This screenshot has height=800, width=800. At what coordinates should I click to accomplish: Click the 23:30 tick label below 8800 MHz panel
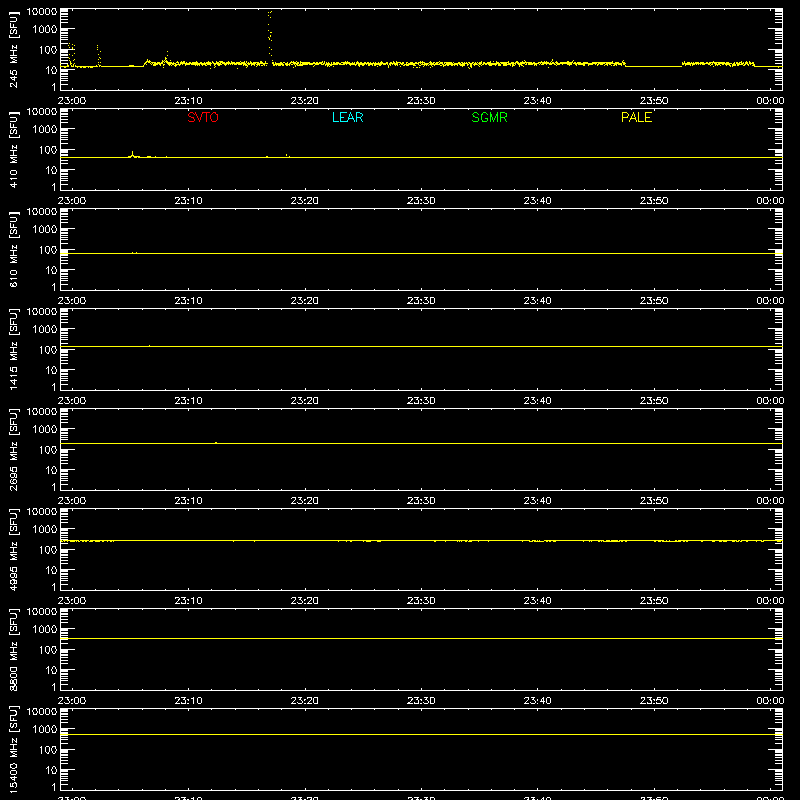point(421,701)
